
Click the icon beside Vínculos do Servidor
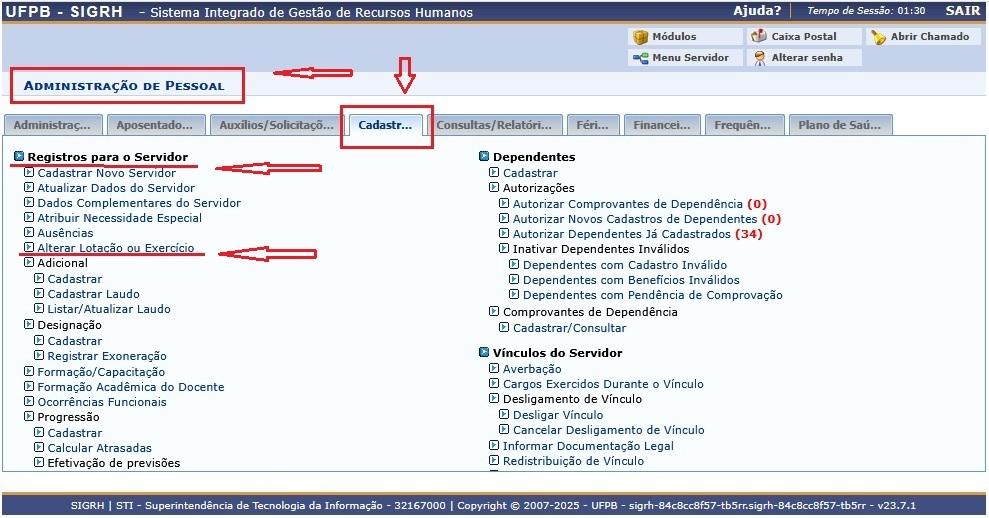tap(484, 353)
